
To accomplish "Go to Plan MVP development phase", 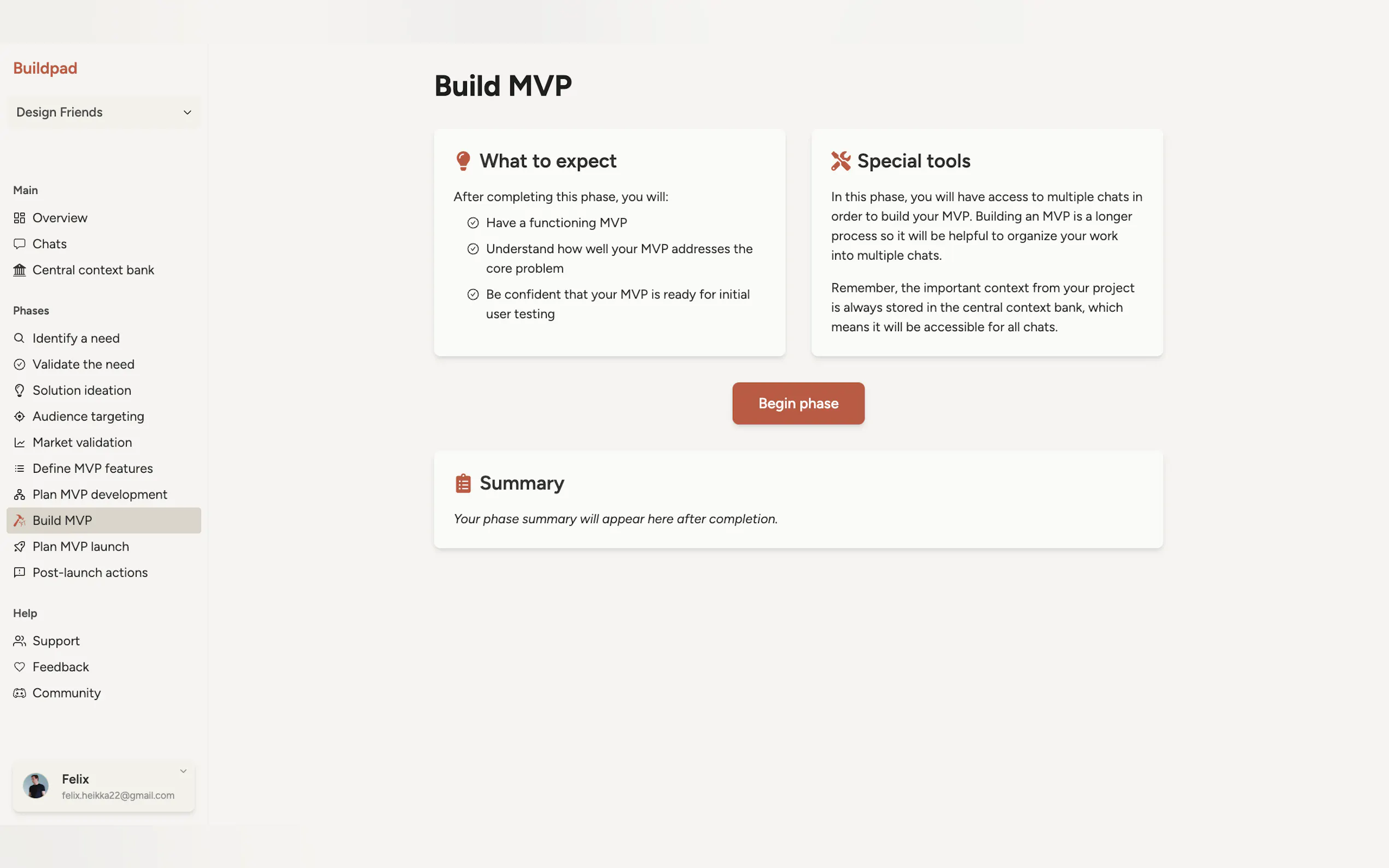I will (x=100, y=494).
